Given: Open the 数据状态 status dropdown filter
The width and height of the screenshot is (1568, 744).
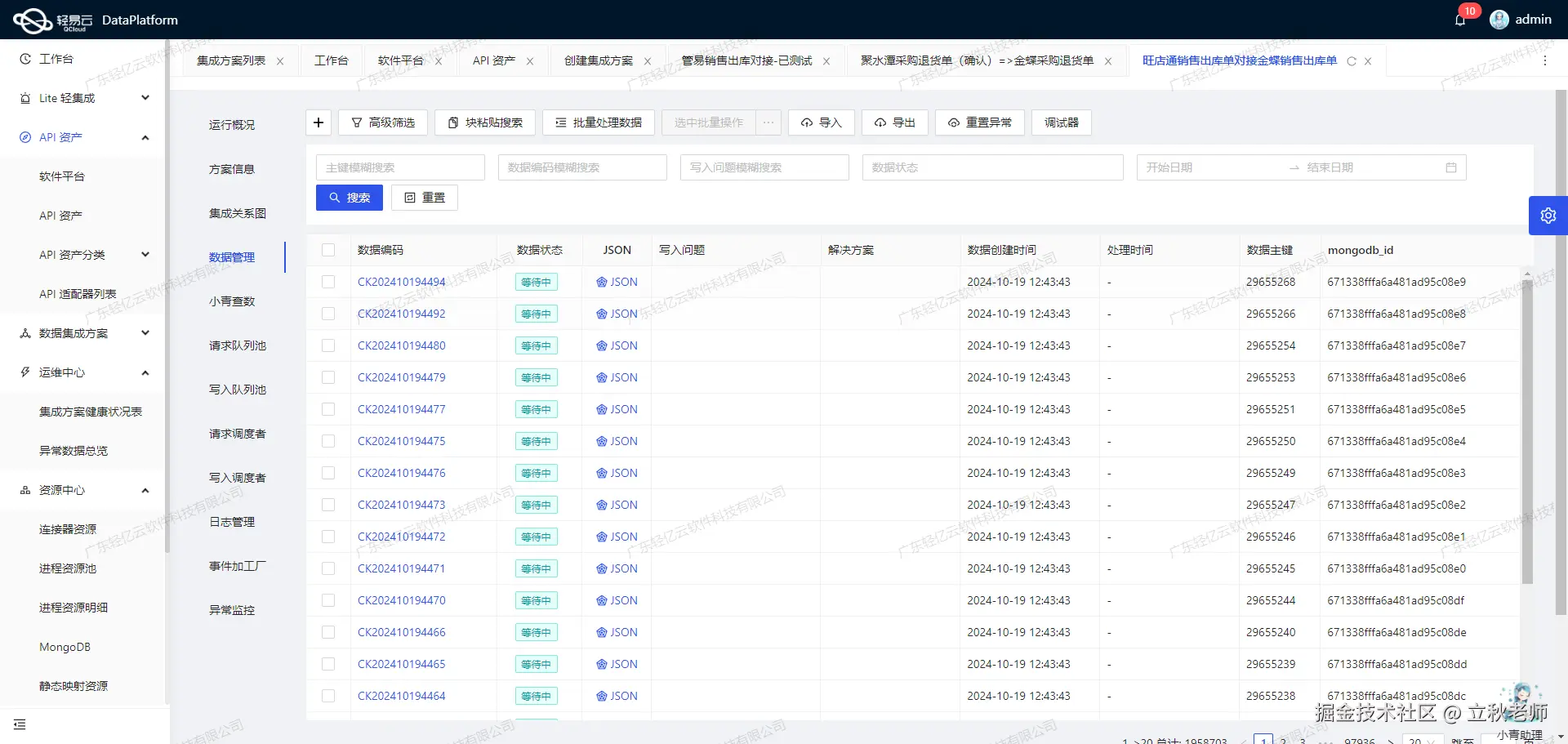Looking at the screenshot, I should [992, 167].
